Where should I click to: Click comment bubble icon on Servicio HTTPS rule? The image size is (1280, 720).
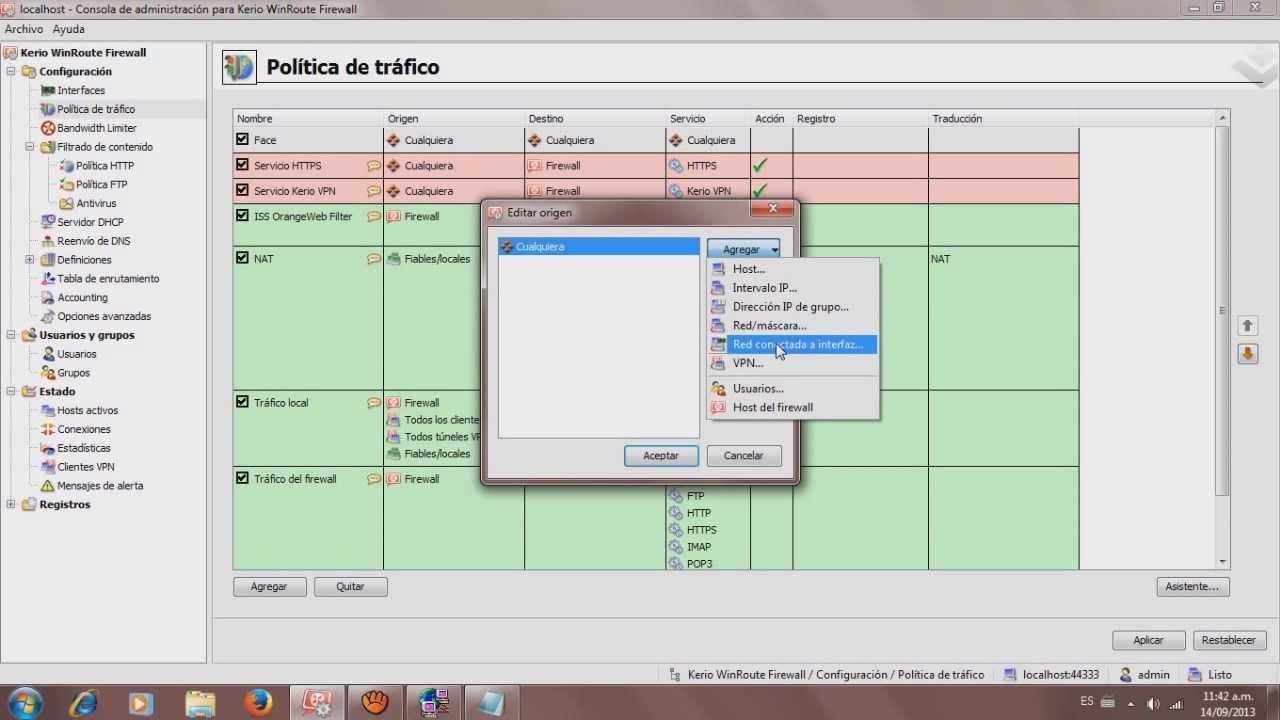(374, 166)
